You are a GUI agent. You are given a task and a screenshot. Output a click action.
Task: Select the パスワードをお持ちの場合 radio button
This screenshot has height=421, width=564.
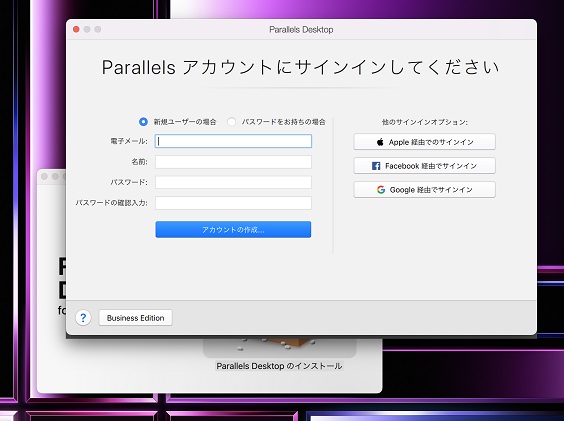[232, 122]
